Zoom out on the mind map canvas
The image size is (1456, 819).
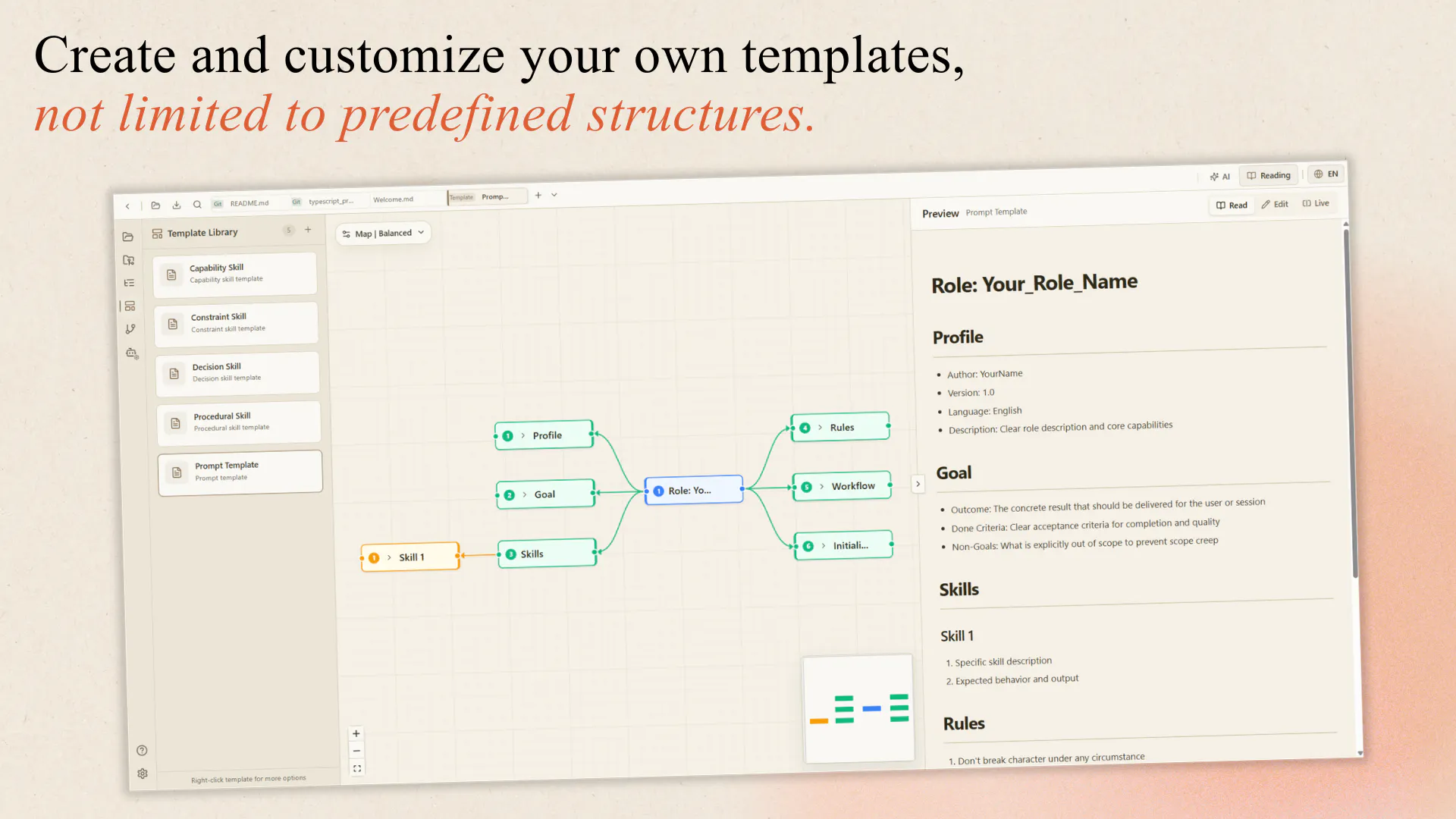(356, 751)
